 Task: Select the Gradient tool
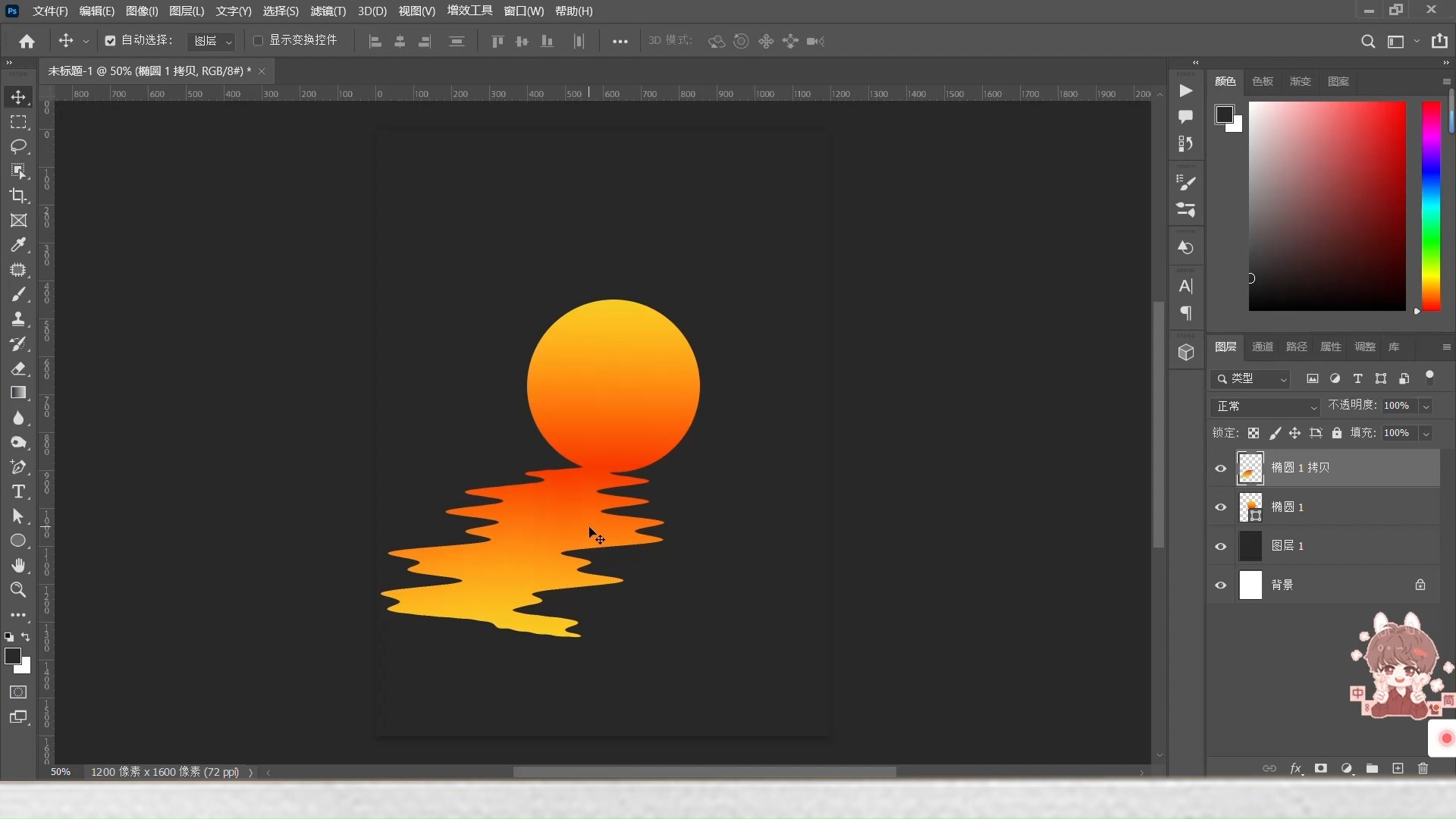18,393
